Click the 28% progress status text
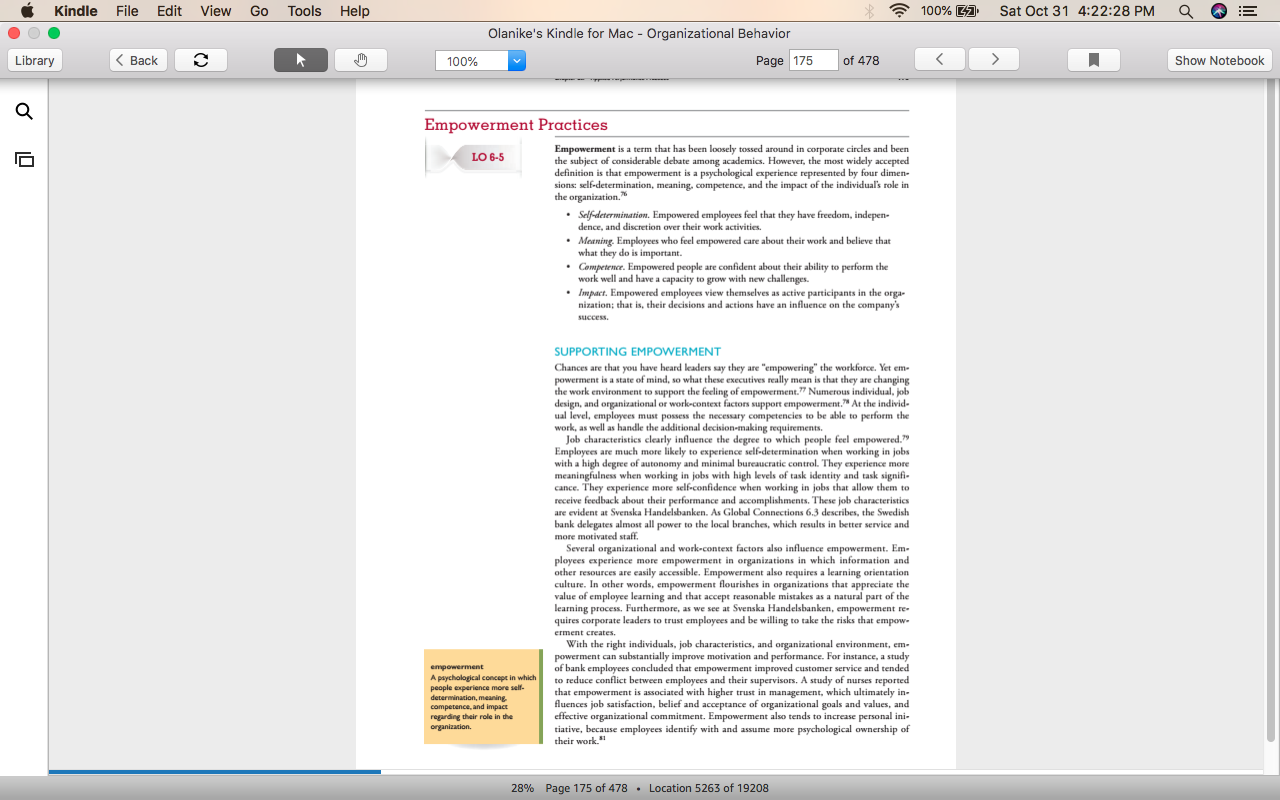1280x800 pixels. point(522,788)
